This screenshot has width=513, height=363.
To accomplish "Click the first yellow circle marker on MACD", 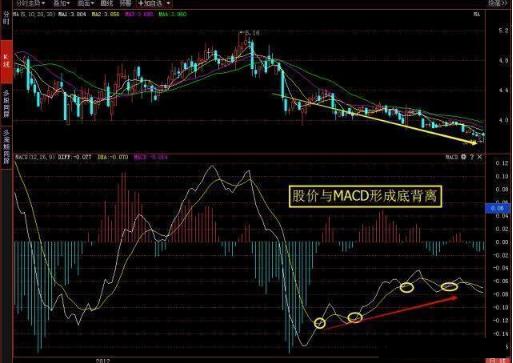I will [320, 323].
